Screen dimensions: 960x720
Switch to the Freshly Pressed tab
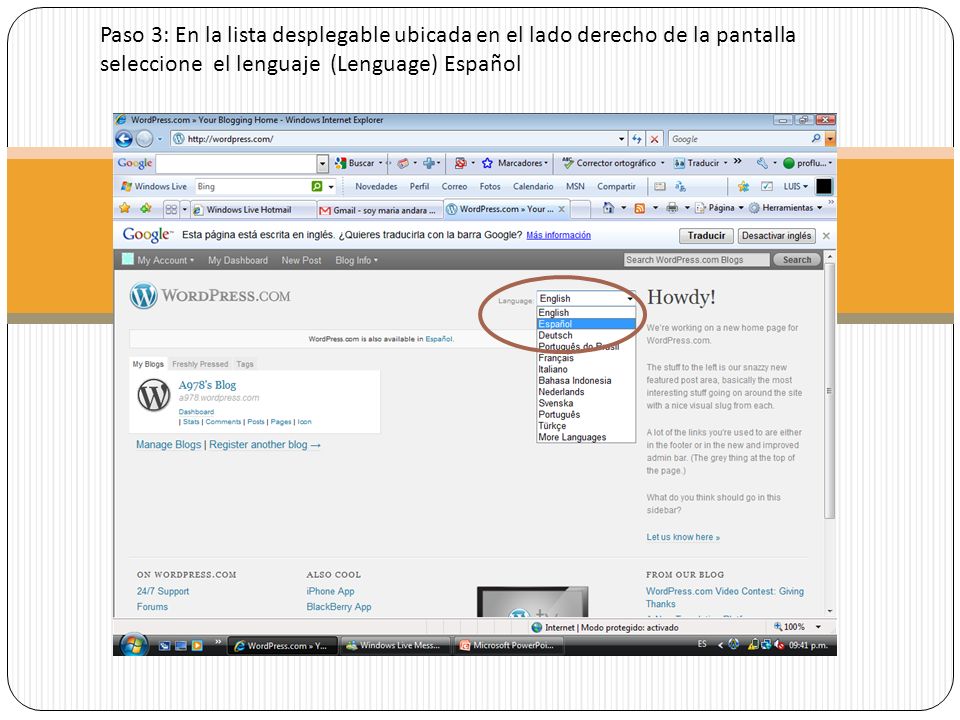click(x=200, y=364)
